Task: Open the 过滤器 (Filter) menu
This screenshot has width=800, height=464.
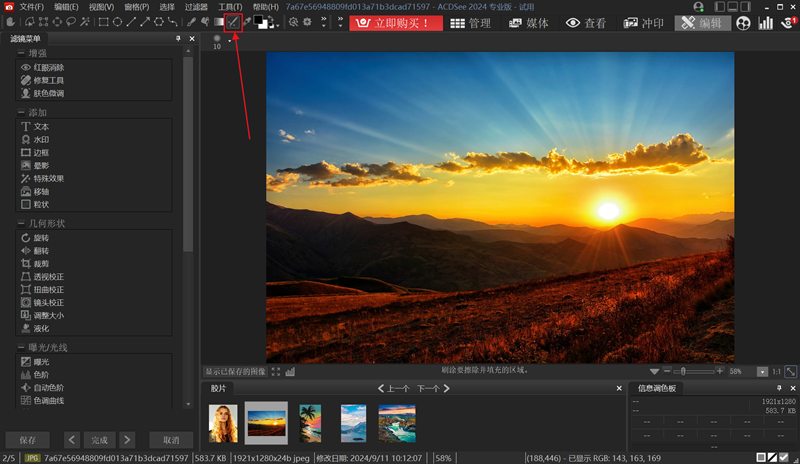Action: click(196, 7)
